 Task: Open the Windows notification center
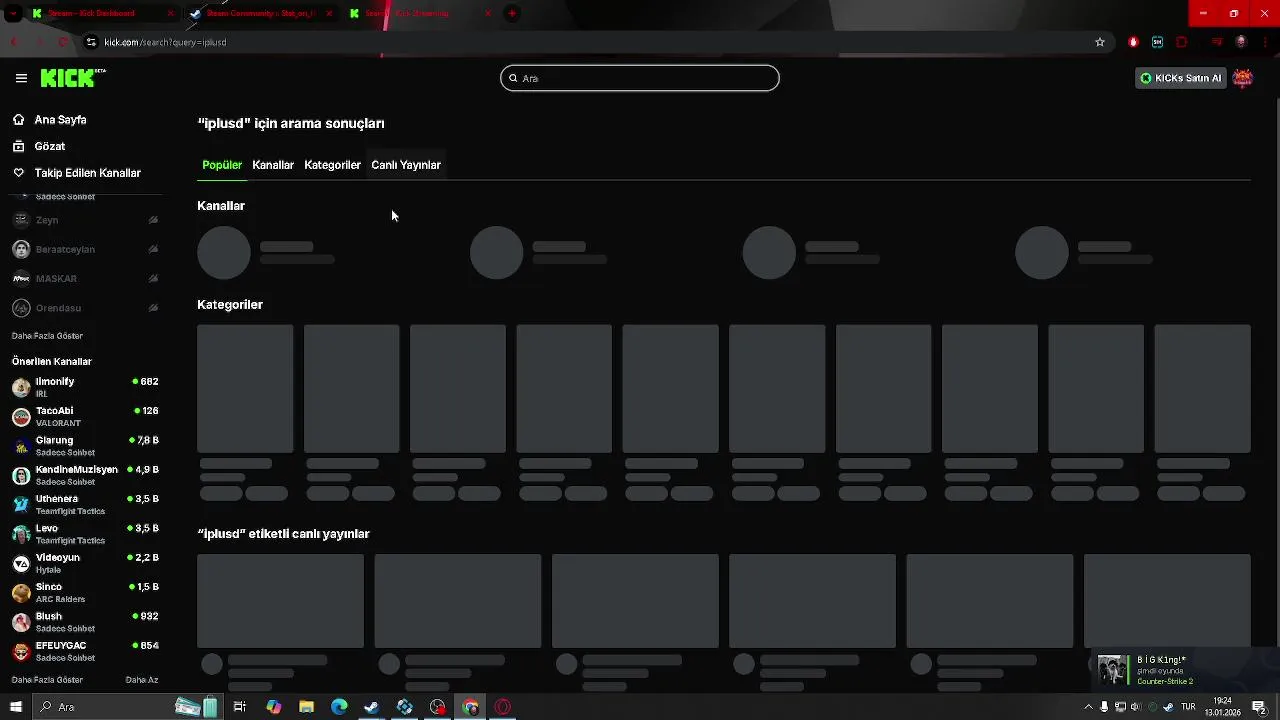tap(1259, 707)
